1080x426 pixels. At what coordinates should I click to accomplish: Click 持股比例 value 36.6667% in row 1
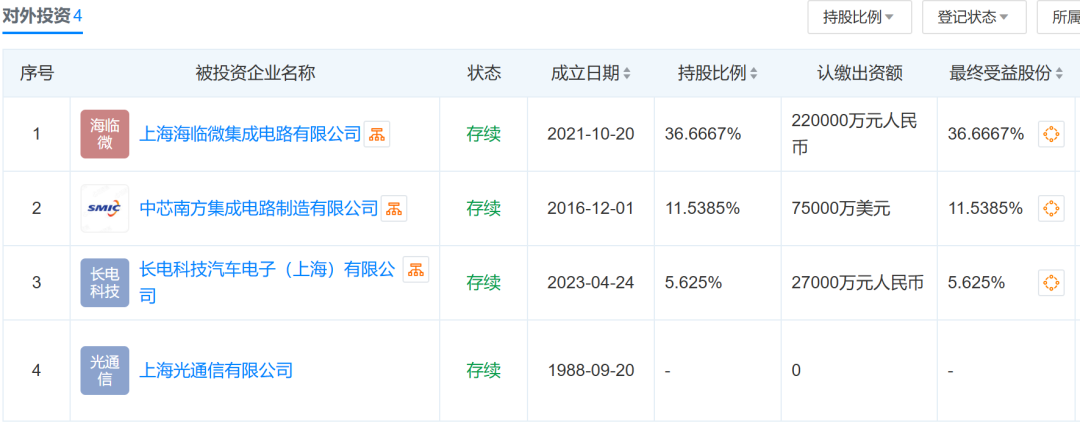pos(703,134)
